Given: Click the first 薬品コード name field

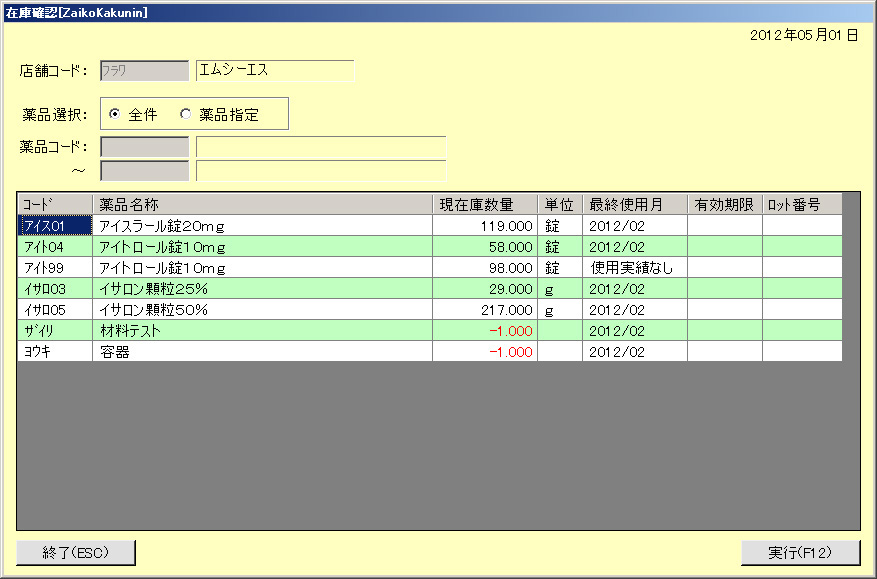Looking at the screenshot, I should tap(321, 147).
